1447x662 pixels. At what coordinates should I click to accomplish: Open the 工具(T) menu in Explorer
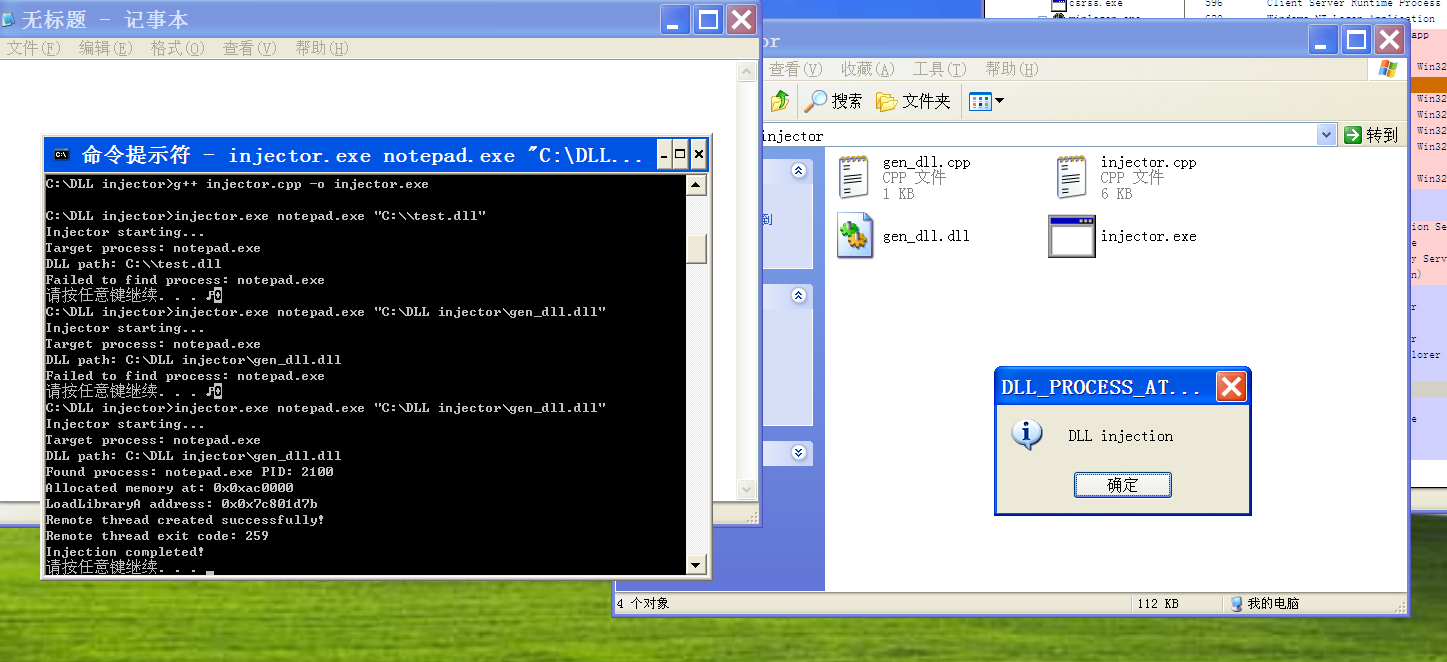click(x=939, y=69)
